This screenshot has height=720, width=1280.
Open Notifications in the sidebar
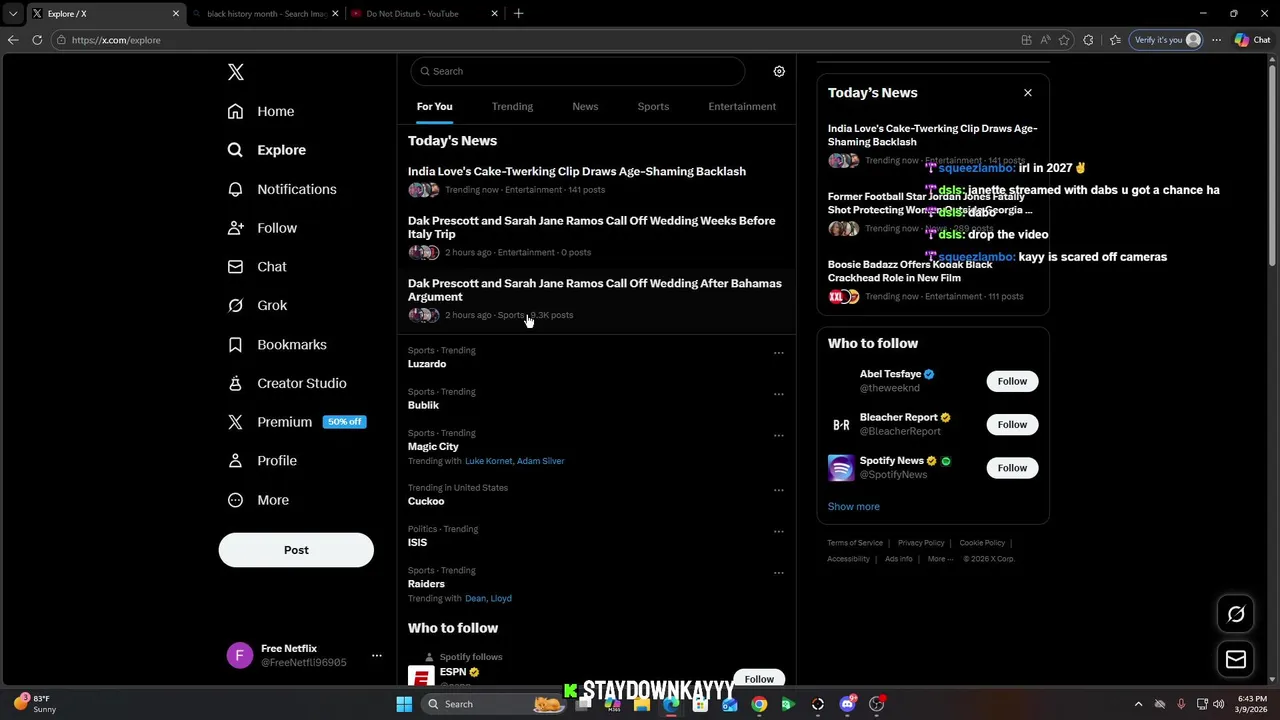coord(282,189)
